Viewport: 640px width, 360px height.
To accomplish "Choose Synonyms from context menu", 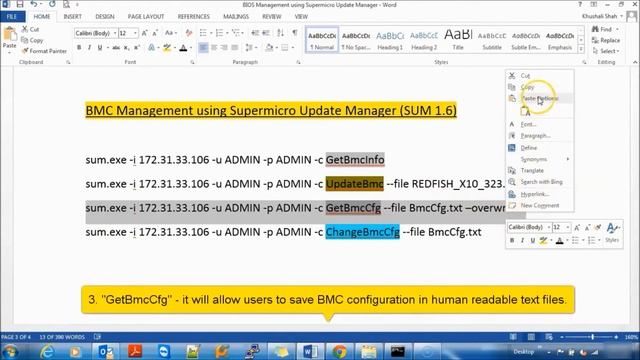I will point(534,159).
